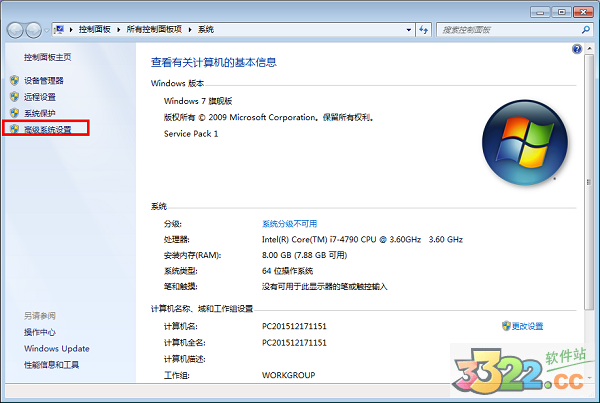Screen dimensions: 600x403
Task: Click the refresh button in address bar
Action: [x=423, y=30]
